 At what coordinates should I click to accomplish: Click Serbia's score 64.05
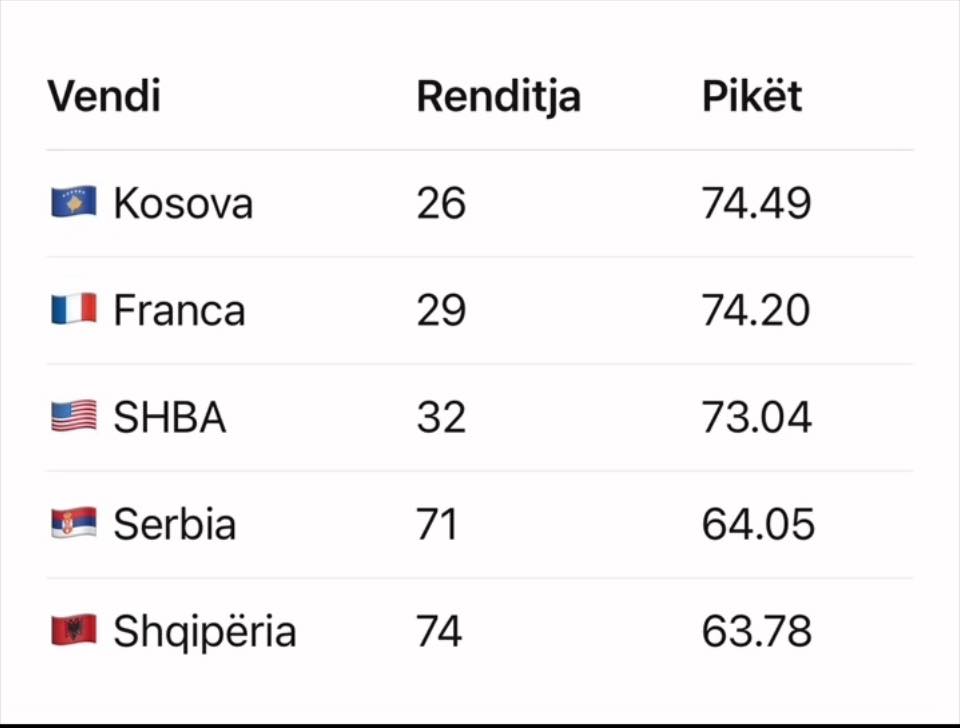pos(758,525)
